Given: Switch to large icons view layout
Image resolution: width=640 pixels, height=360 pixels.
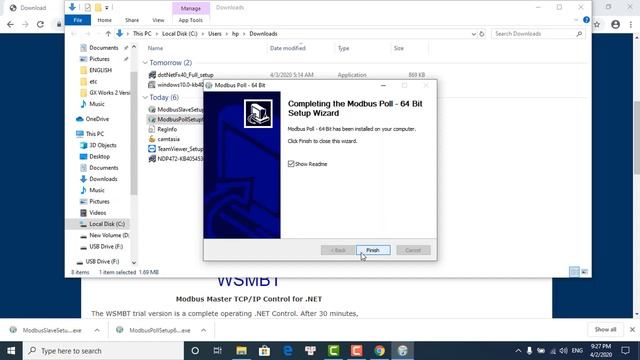Looking at the screenshot, I should pos(585,272).
